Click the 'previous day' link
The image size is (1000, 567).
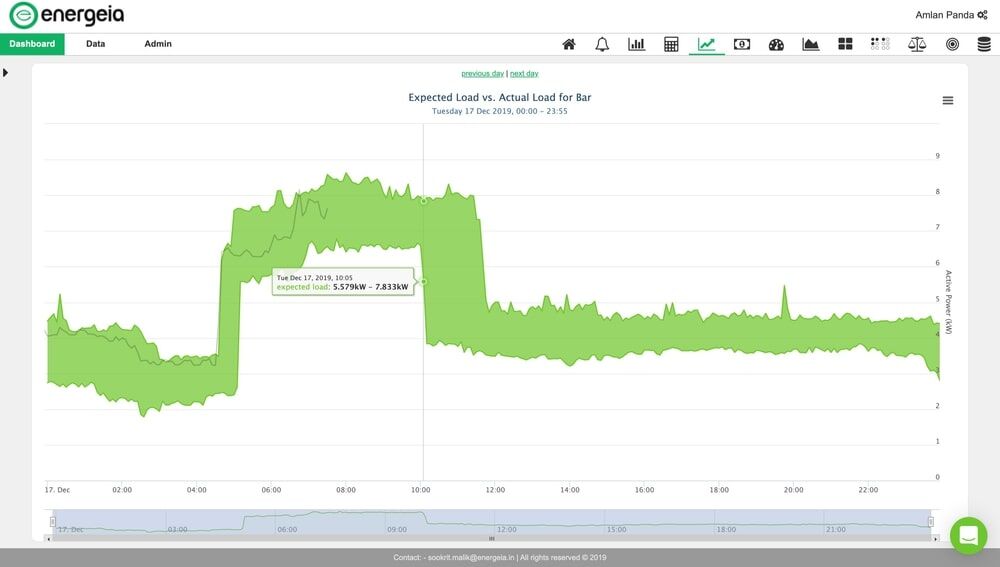(482, 74)
